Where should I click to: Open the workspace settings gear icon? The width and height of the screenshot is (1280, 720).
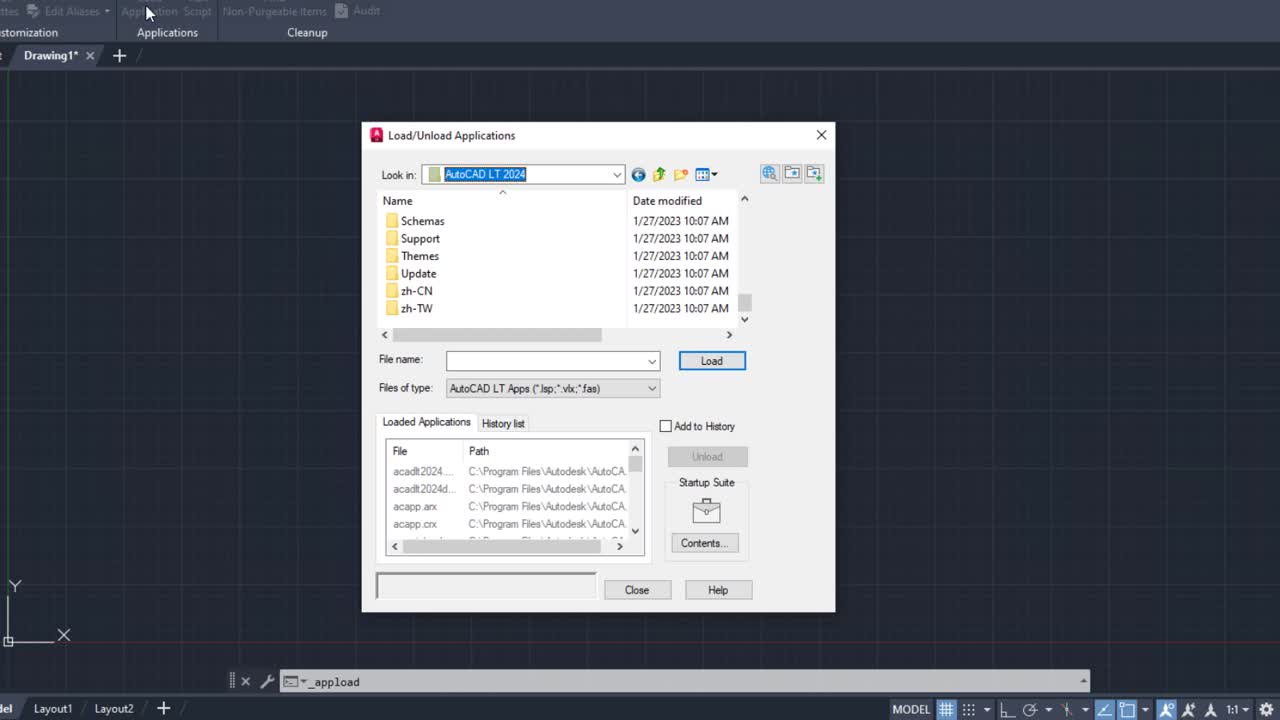point(1267,709)
